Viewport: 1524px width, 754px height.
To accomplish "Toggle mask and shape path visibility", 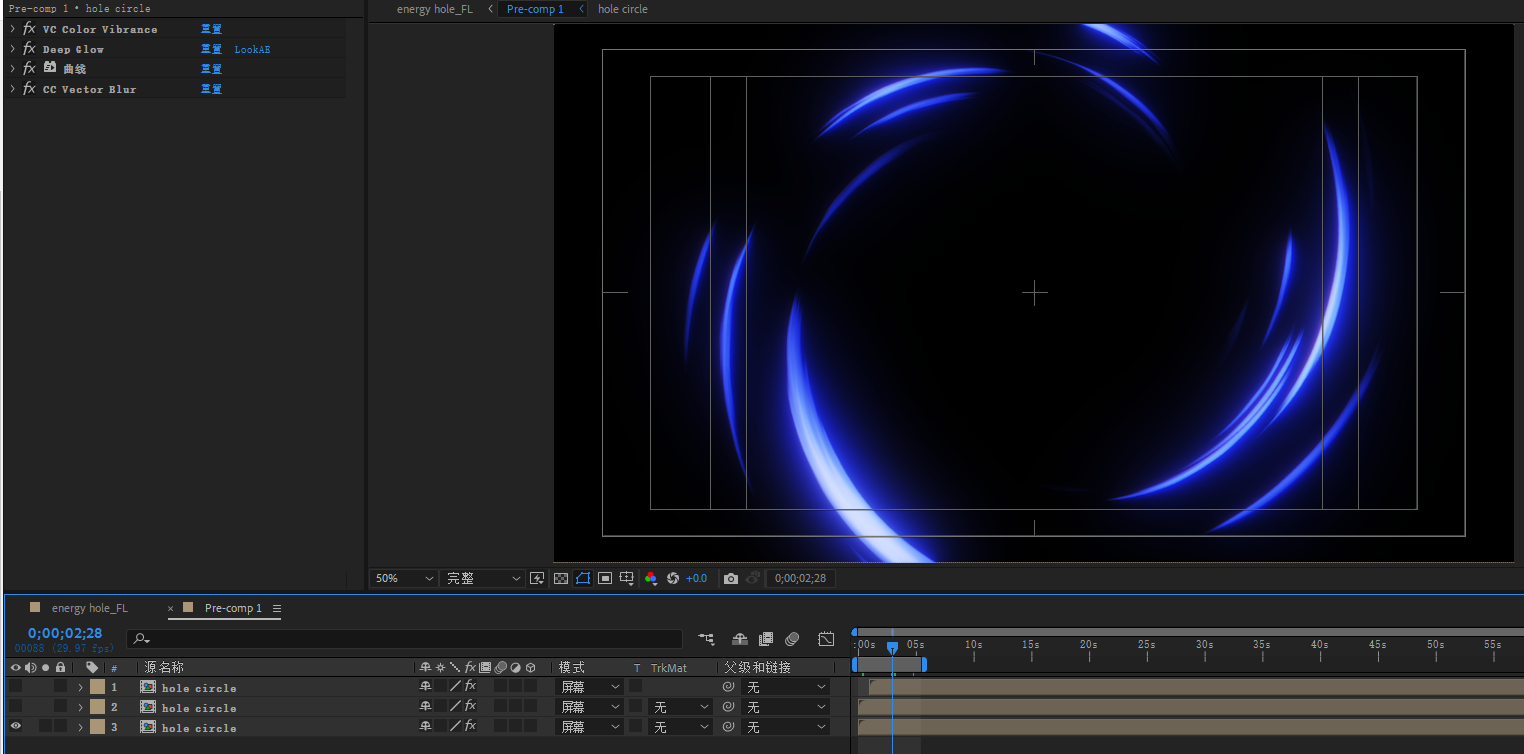I will pyautogui.click(x=583, y=578).
